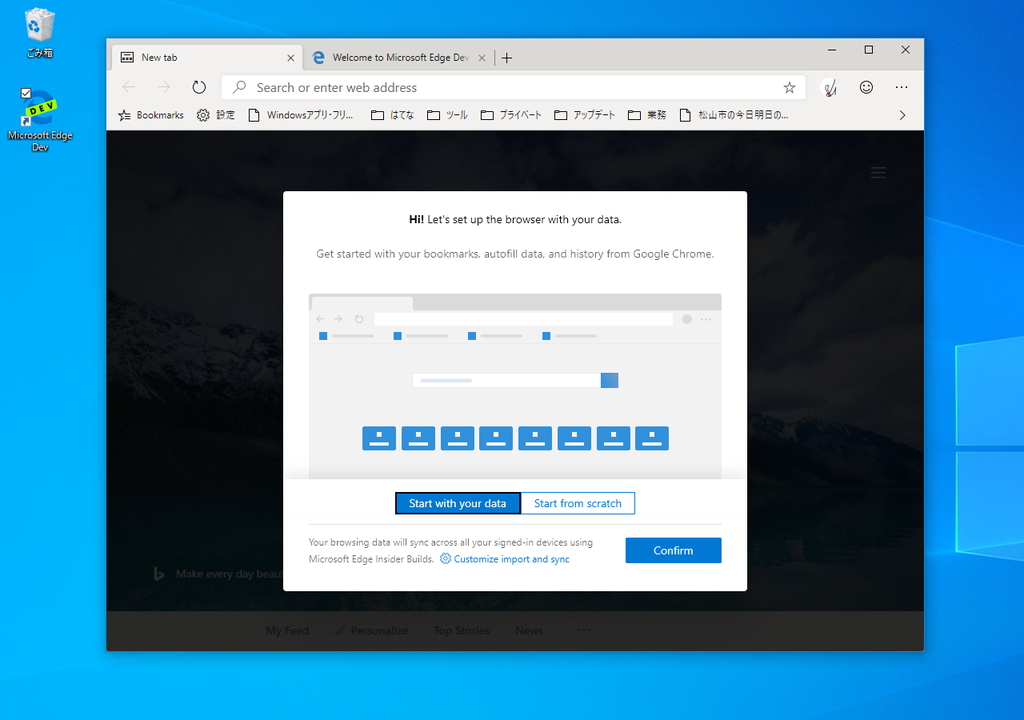Click the Bing logo on the page

point(159,574)
